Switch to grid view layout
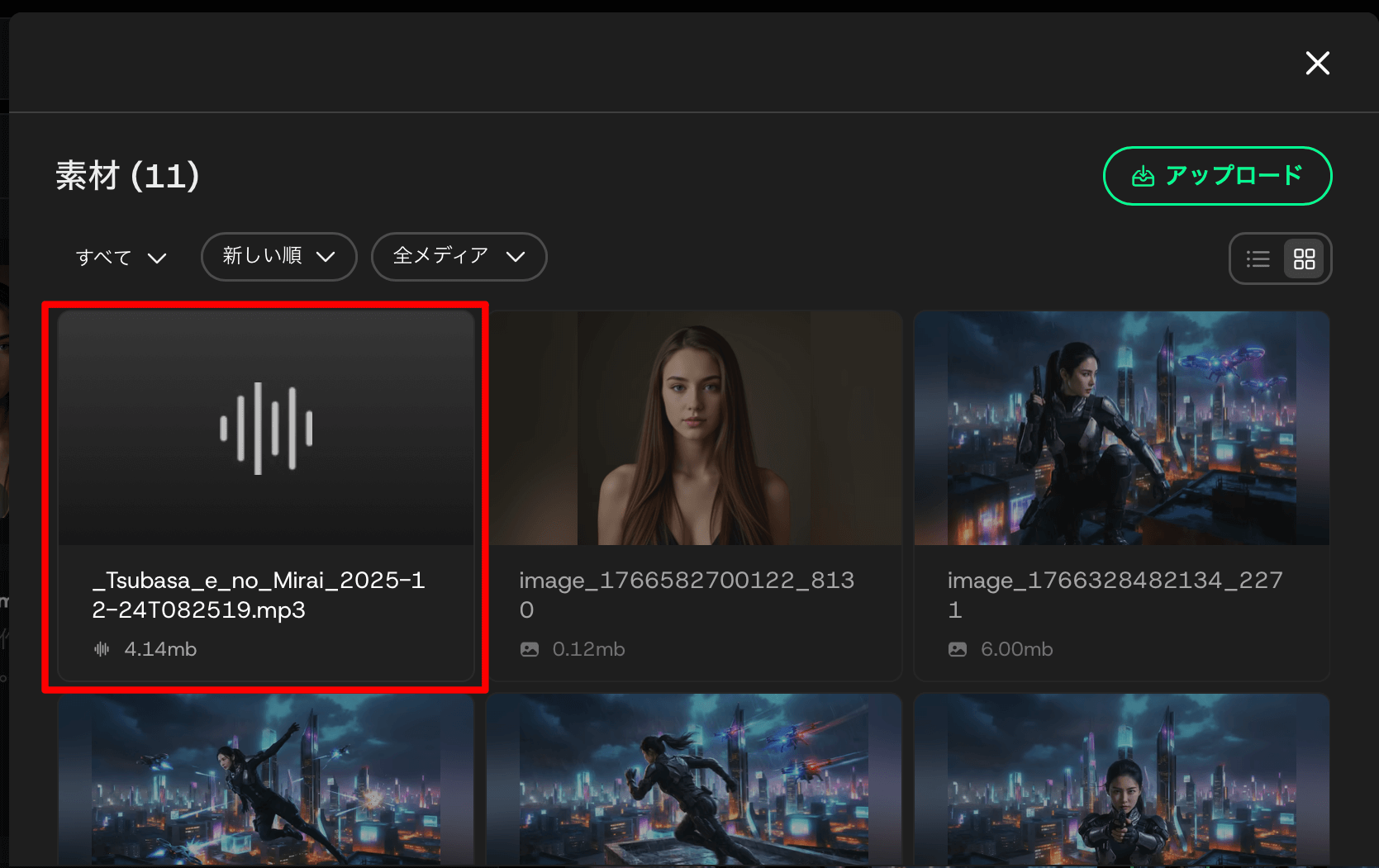Image resolution: width=1379 pixels, height=868 pixels. pyautogui.click(x=1304, y=259)
